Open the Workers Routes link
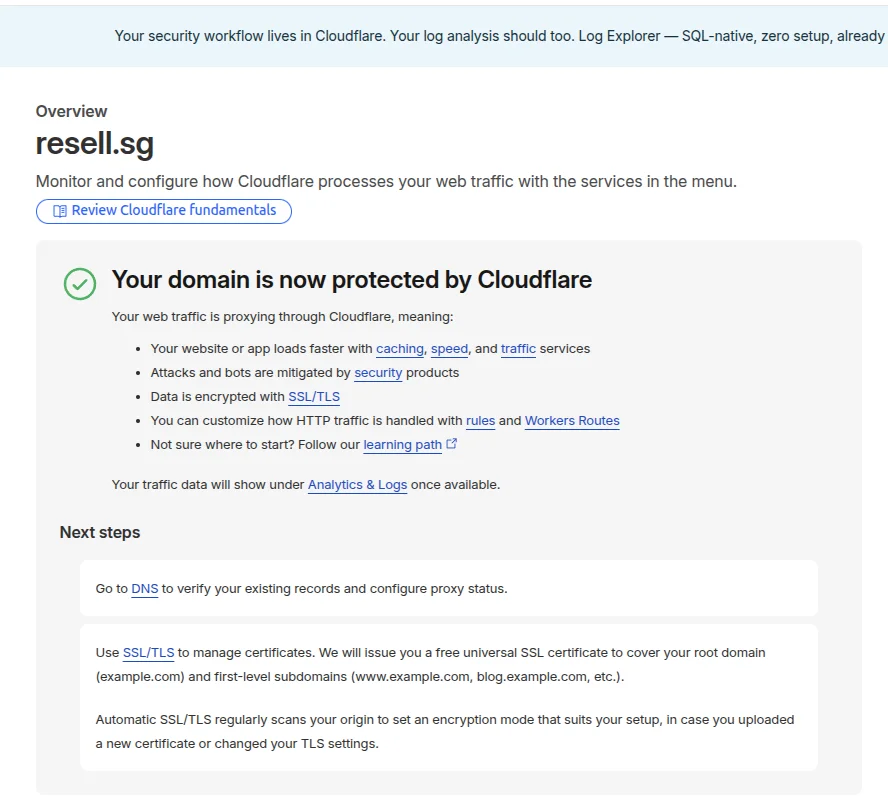888x812 pixels. tap(571, 421)
